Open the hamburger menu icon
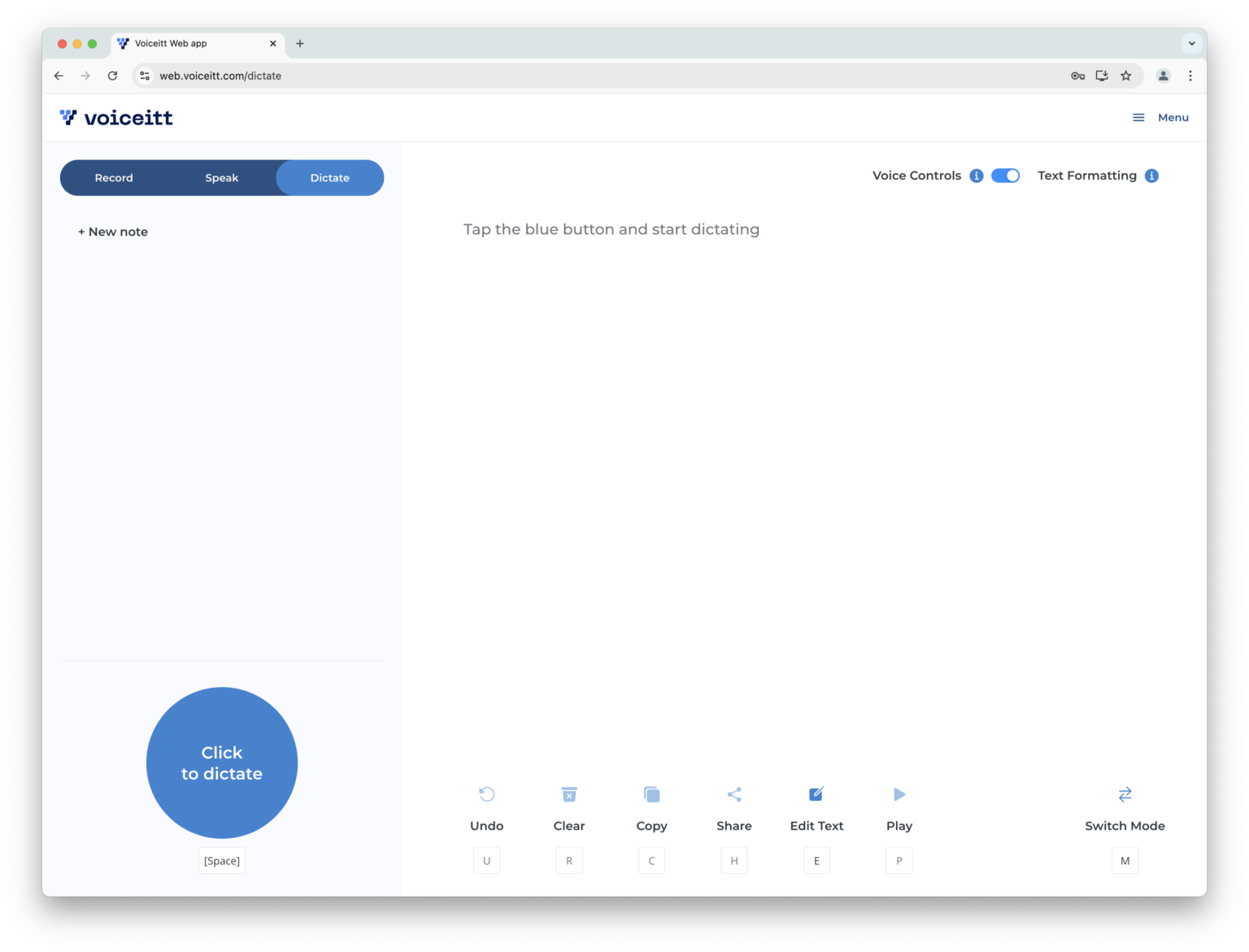Image resolution: width=1249 pixels, height=952 pixels. pos(1138,117)
